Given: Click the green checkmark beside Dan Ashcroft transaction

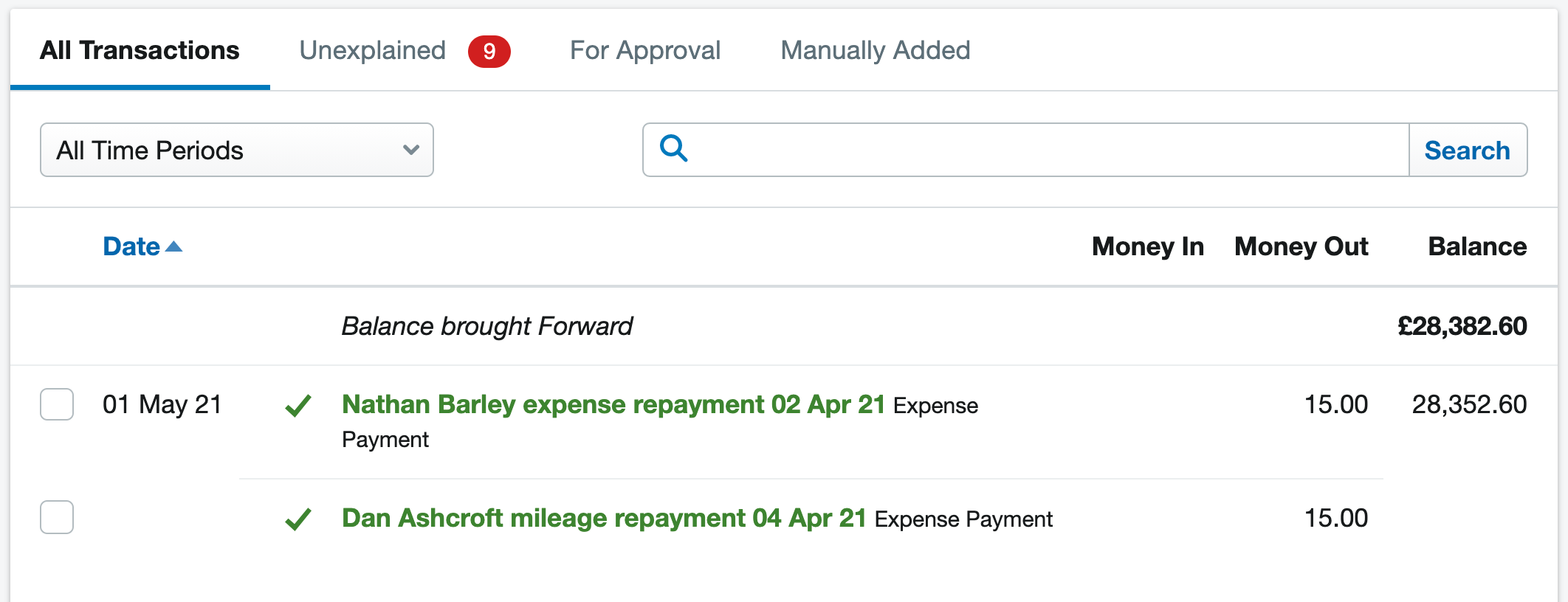Looking at the screenshot, I should (298, 519).
